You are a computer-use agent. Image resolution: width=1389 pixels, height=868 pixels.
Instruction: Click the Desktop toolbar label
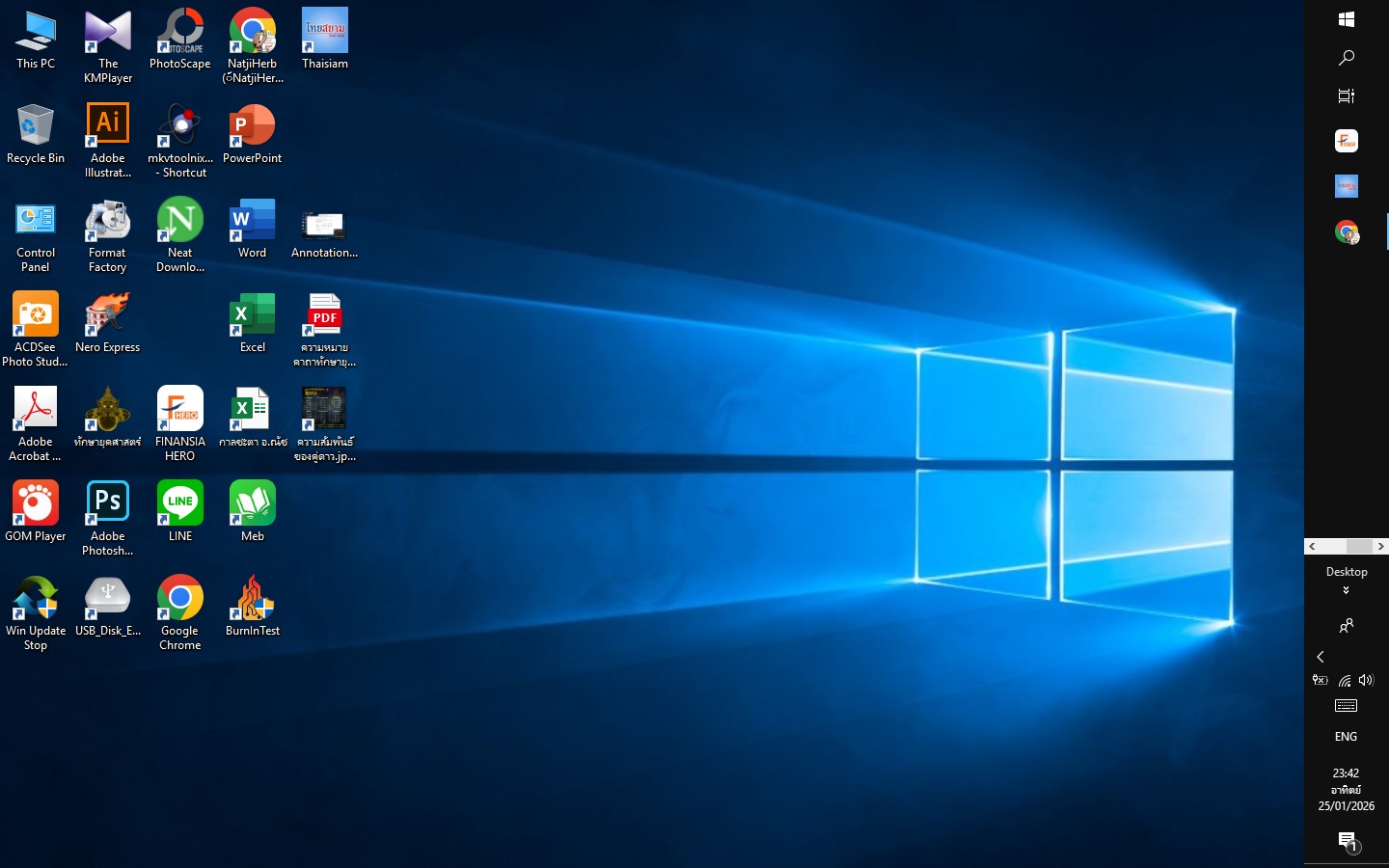click(1347, 572)
